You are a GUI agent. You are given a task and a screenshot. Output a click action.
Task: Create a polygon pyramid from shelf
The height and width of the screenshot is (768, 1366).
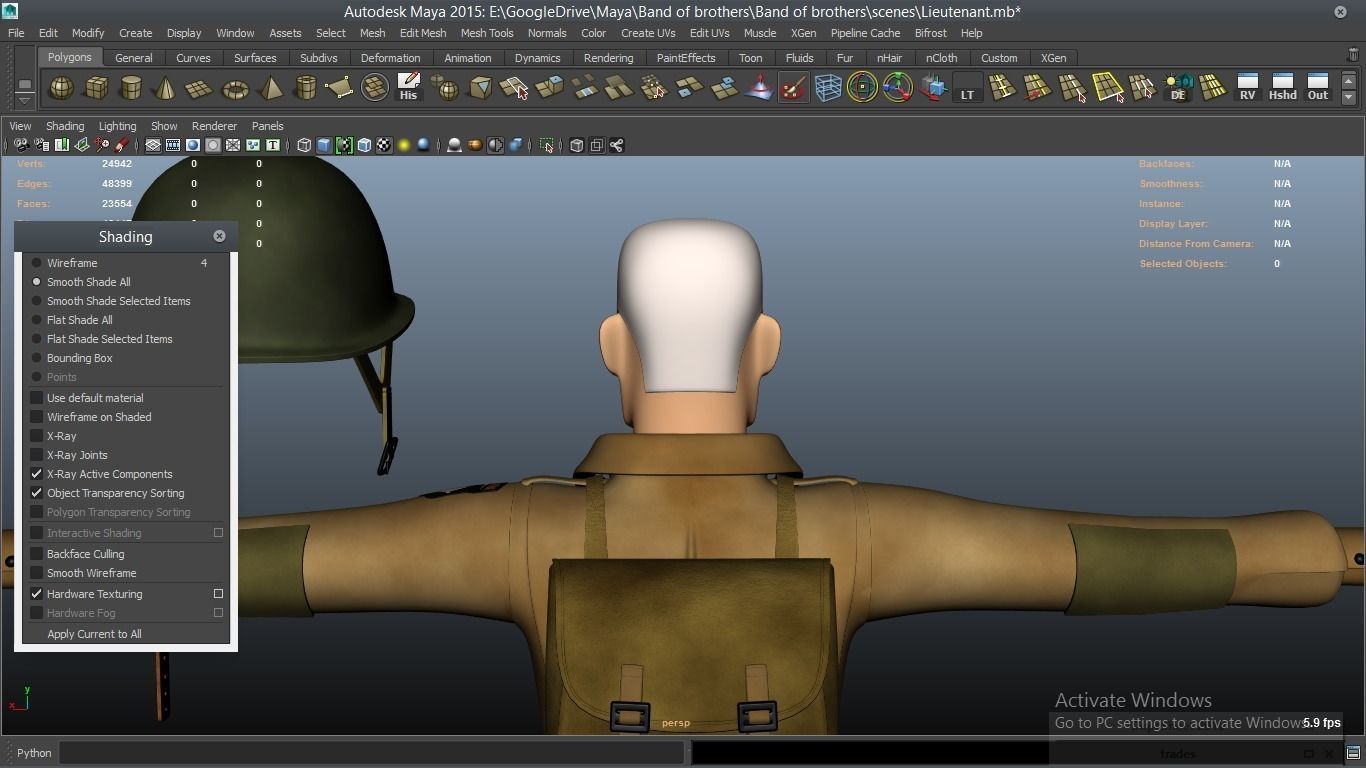(x=270, y=88)
